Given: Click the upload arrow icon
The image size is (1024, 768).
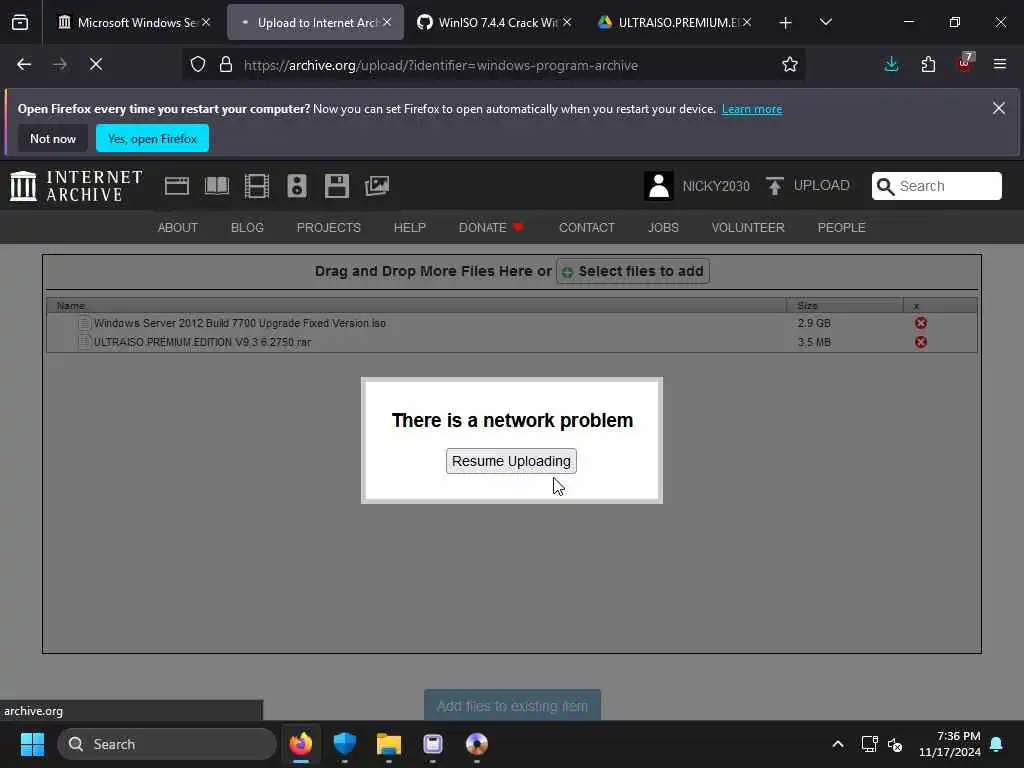Looking at the screenshot, I should tap(775, 186).
